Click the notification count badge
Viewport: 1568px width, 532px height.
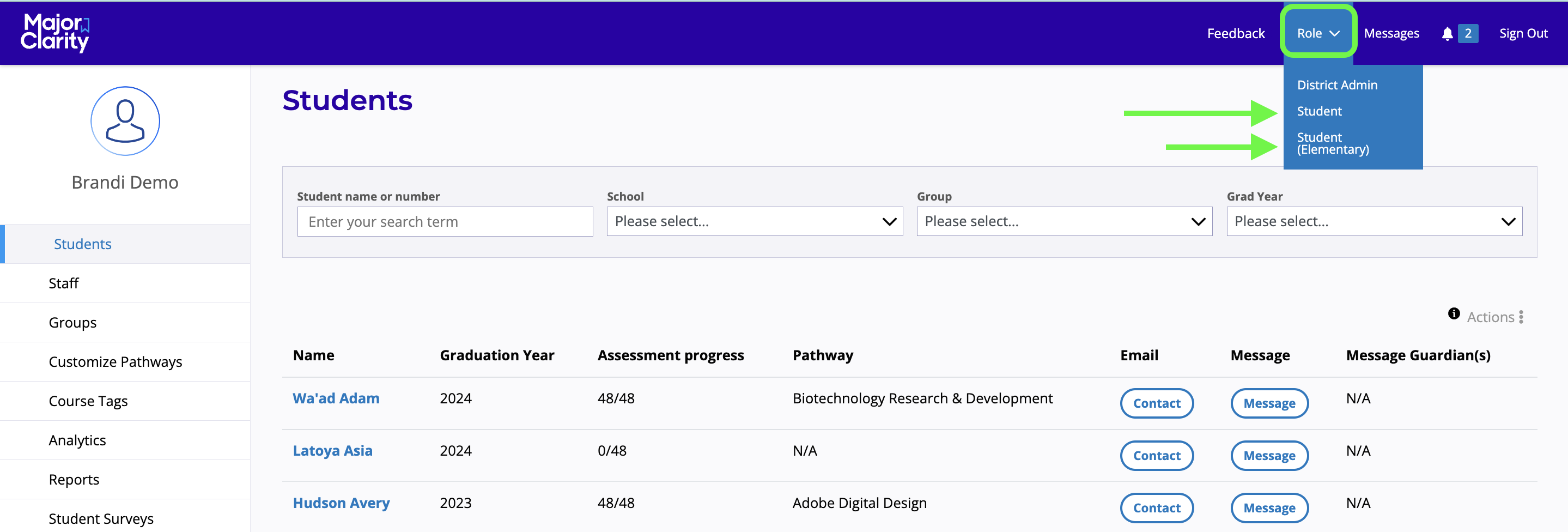click(1468, 33)
